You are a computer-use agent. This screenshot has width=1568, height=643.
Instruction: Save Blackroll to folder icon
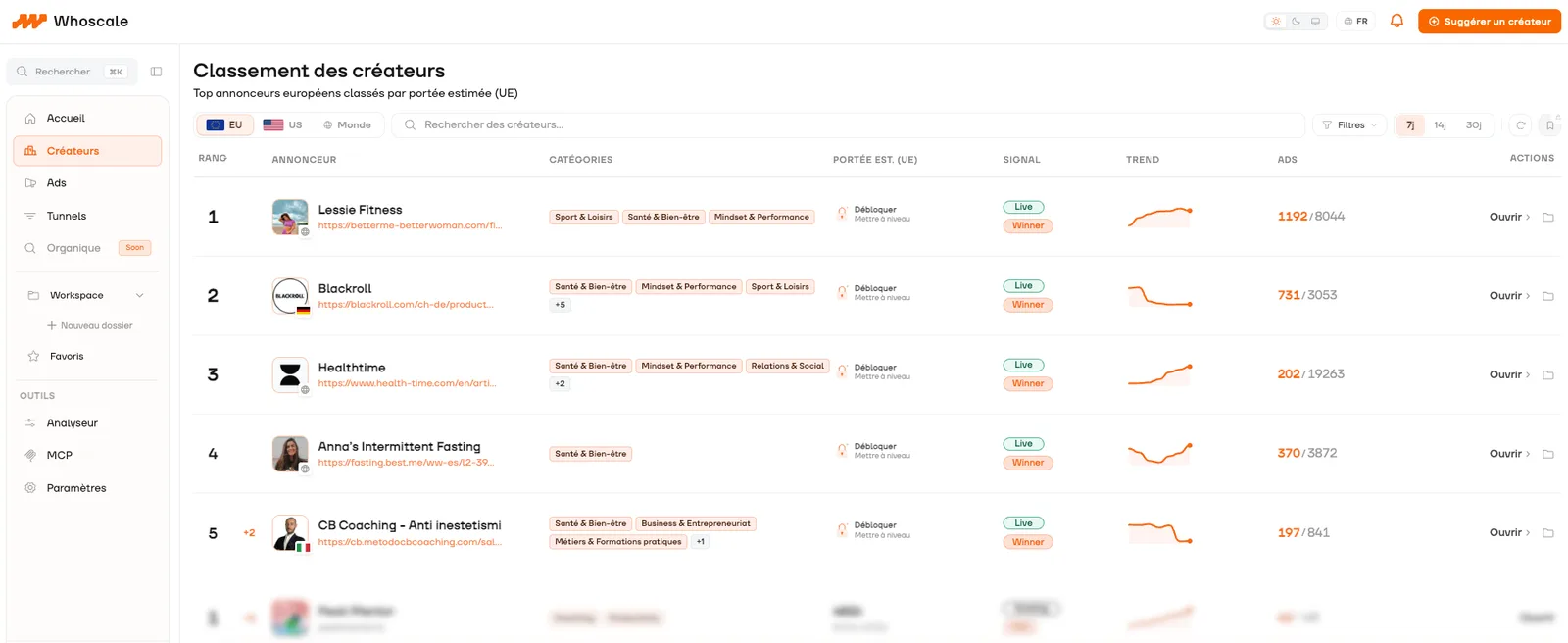tap(1548, 296)
